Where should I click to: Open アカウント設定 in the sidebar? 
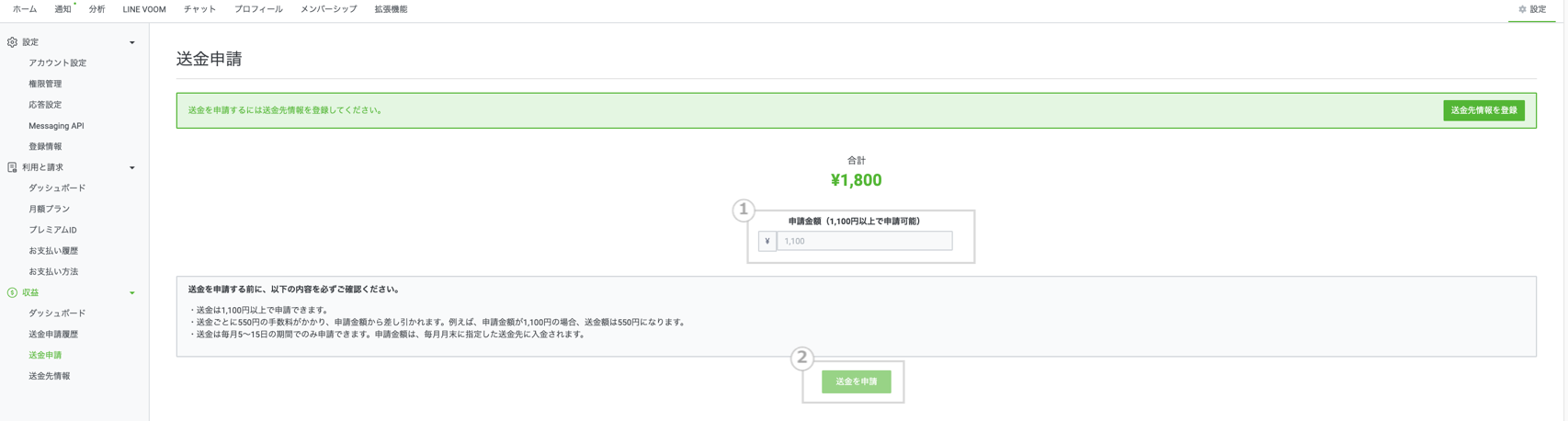pos(57,63)
